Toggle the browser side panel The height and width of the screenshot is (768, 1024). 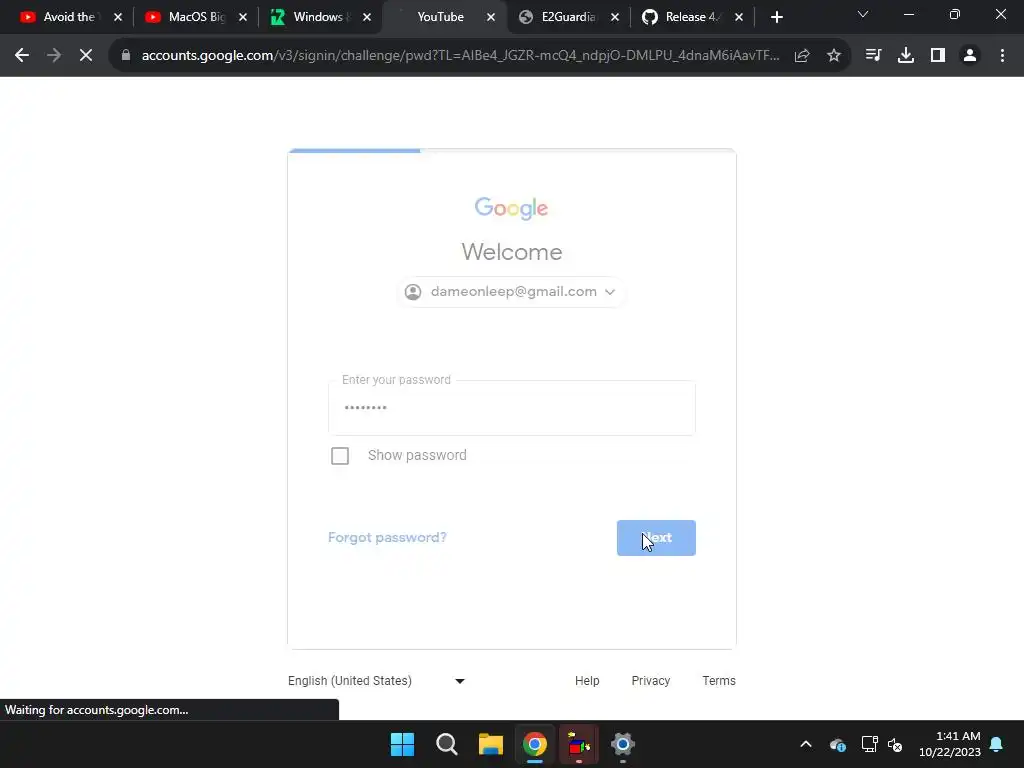tap(938, 56)
